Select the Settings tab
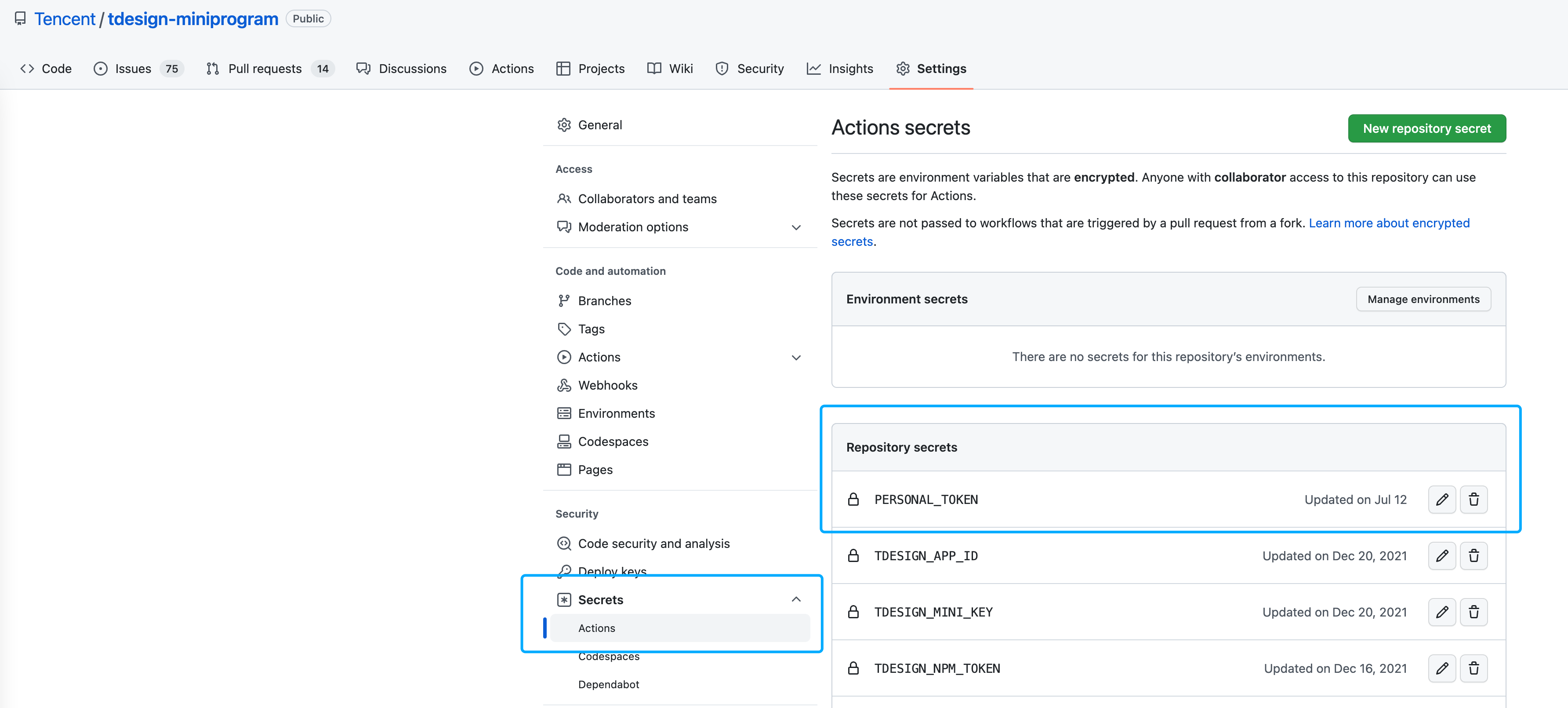This screenshot has width=1568, height=708. click(x=931, y=69)
